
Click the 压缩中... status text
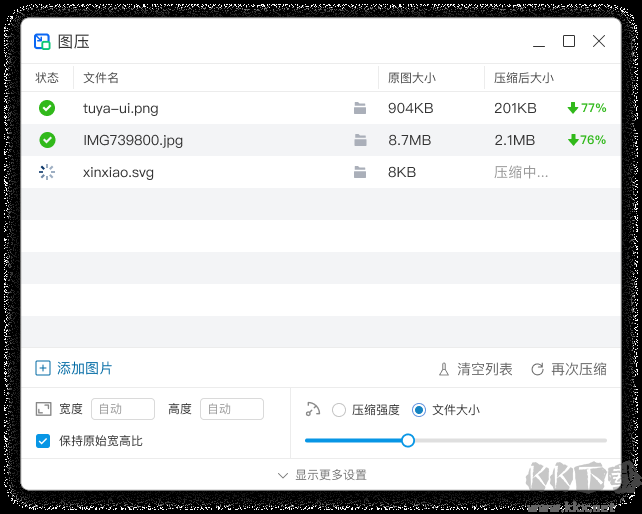coord(520,172)
